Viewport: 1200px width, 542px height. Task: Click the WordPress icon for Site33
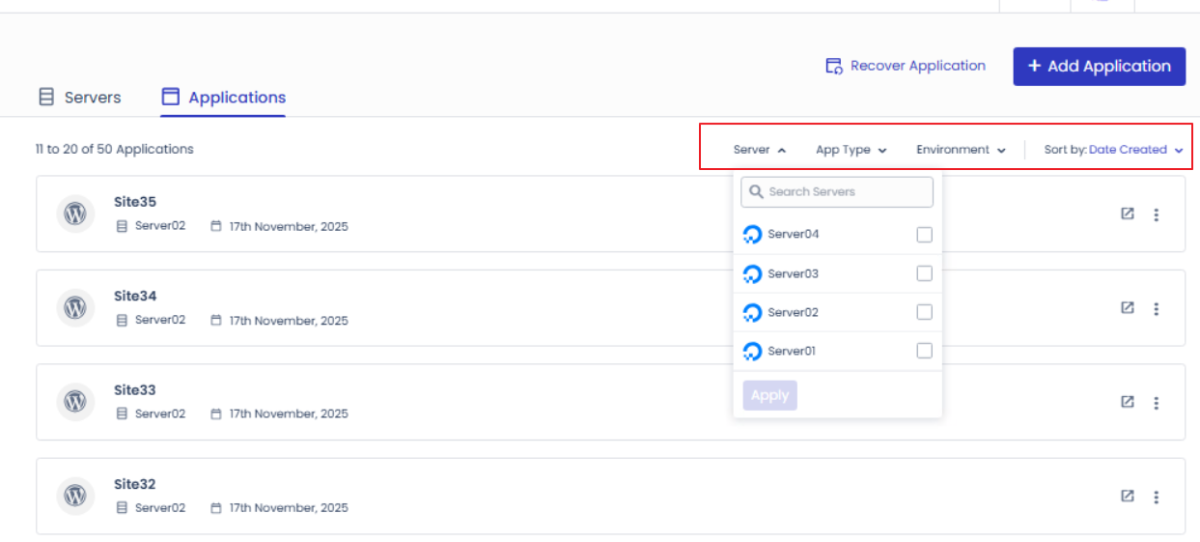point(75,402)
